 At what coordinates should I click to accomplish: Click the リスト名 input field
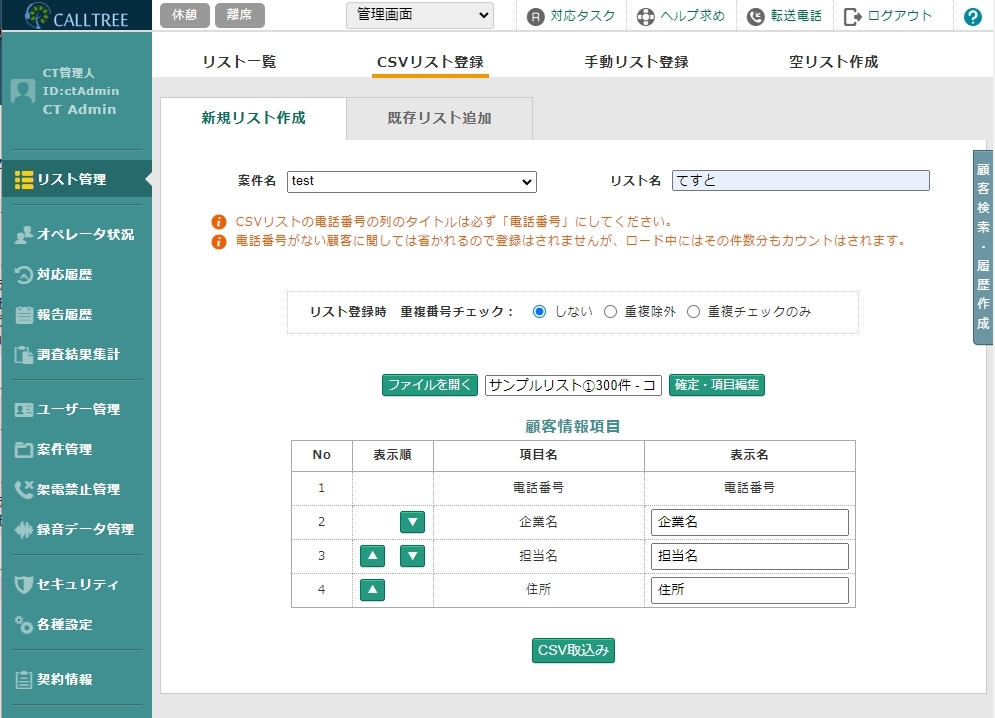coord(801,181)
